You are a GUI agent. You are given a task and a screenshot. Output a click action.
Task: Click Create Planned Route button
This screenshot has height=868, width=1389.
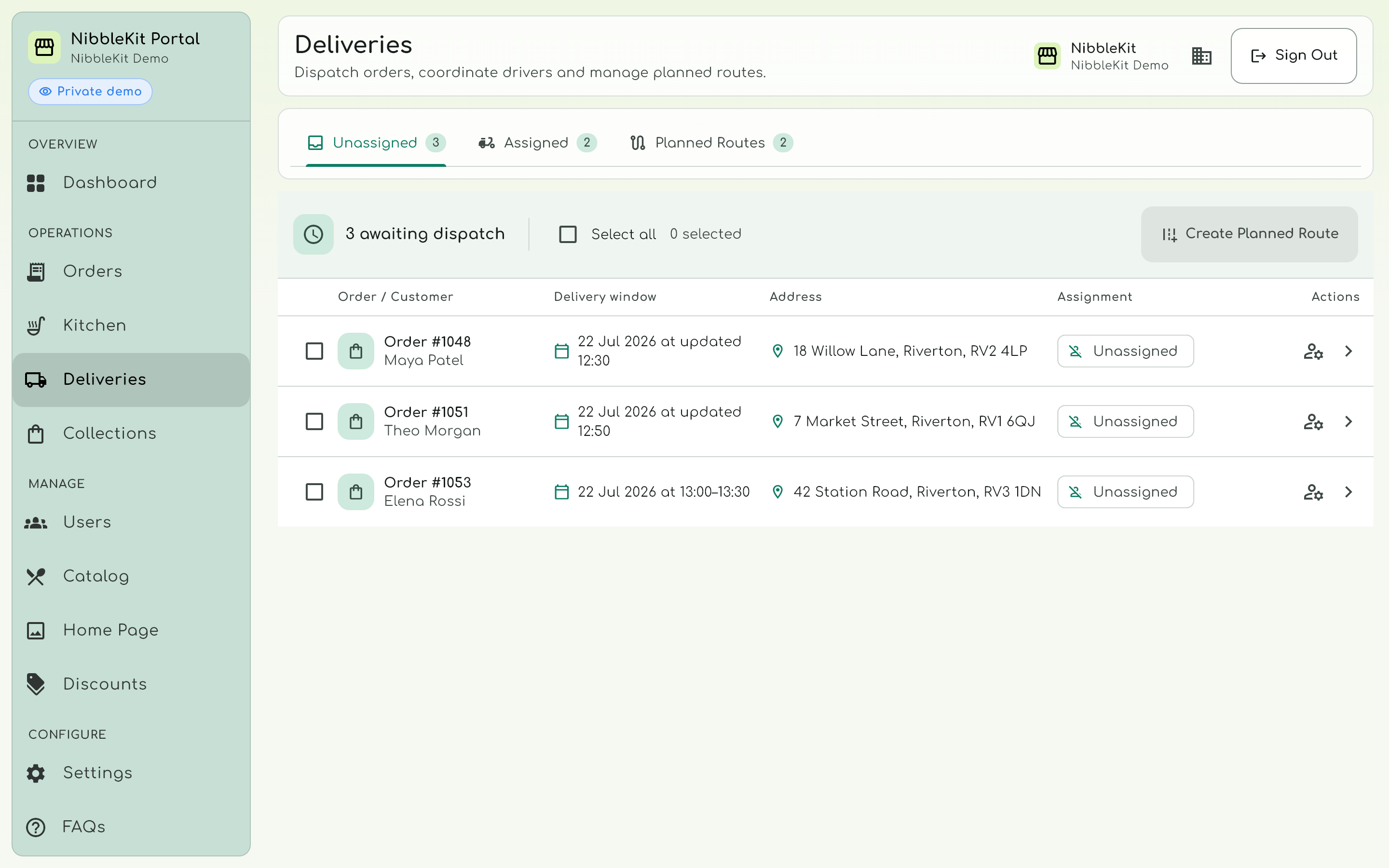(x=1250, y=234)
